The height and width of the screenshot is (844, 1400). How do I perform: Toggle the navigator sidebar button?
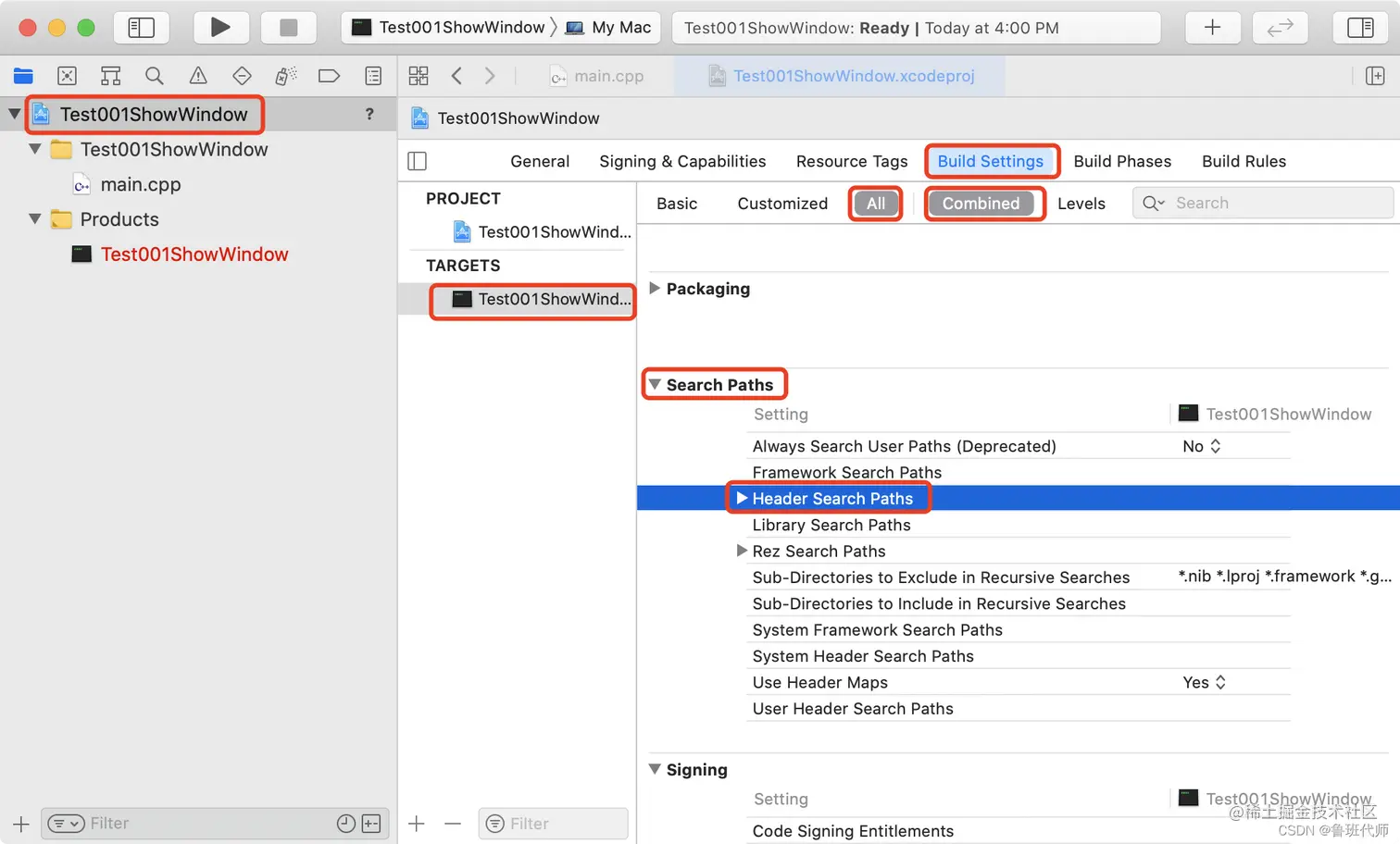pos(141,28)
